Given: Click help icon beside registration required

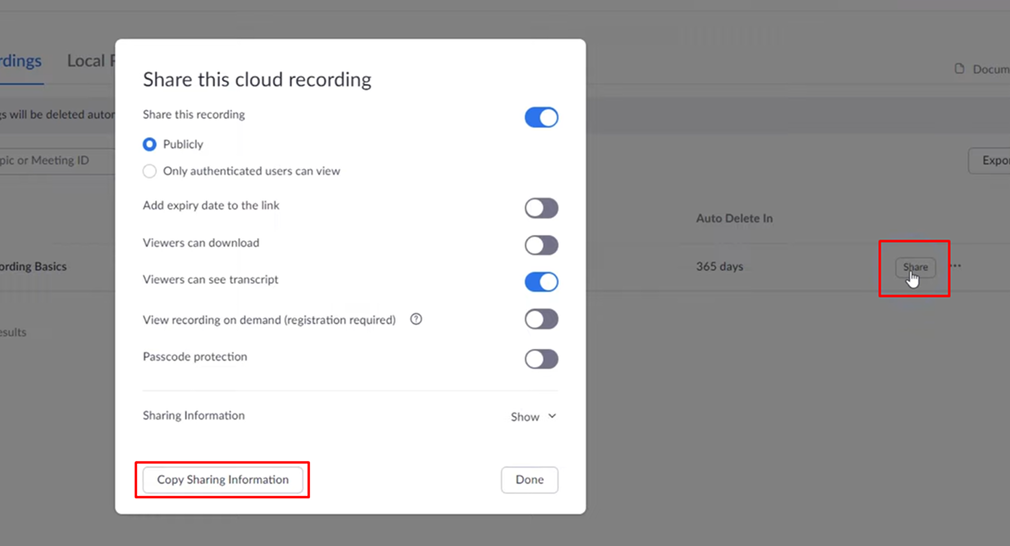Looking at the screenshot, I should (x=416, y=320).
